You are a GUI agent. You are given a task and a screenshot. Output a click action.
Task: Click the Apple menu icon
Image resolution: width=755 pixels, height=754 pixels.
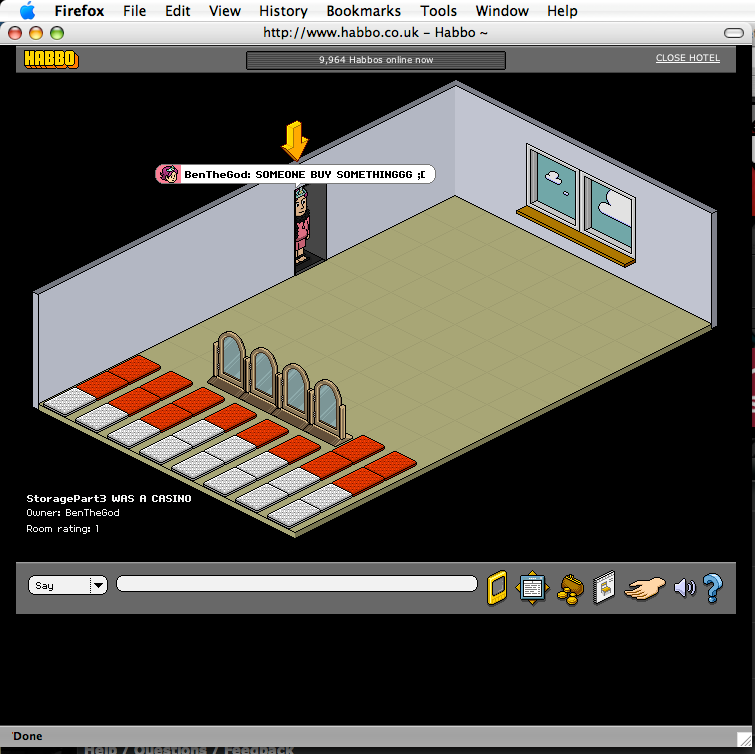click(26, 11)
